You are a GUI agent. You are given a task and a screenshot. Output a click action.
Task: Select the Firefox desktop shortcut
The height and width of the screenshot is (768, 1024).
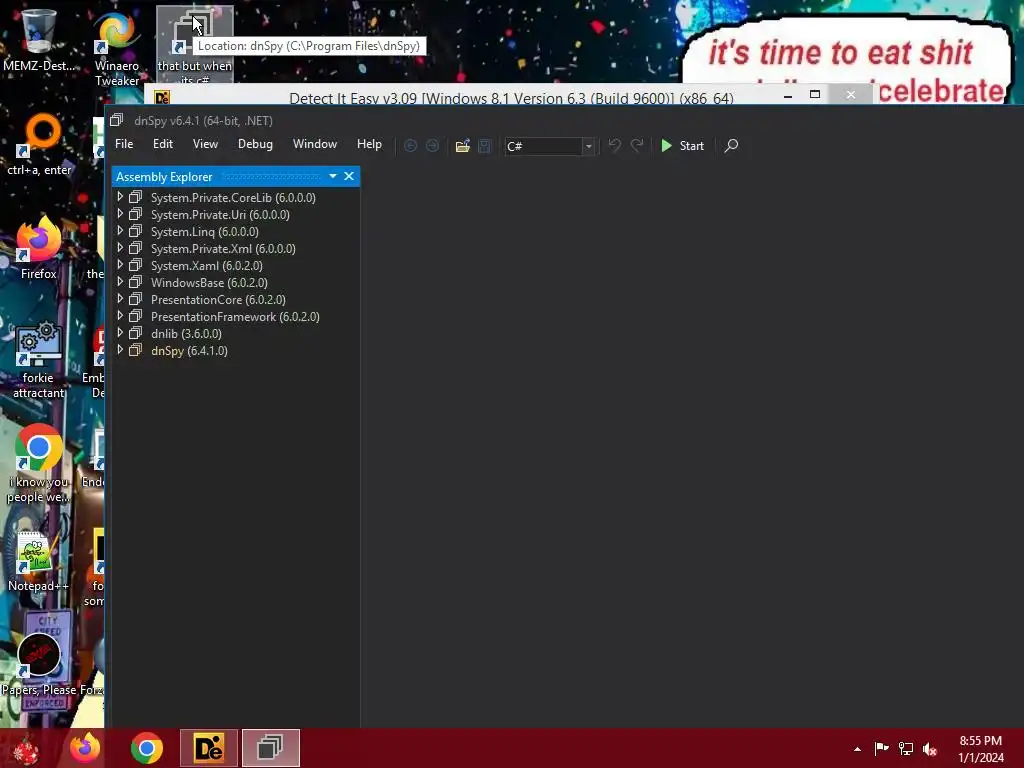pyautogui.click(x=39, y=248)
